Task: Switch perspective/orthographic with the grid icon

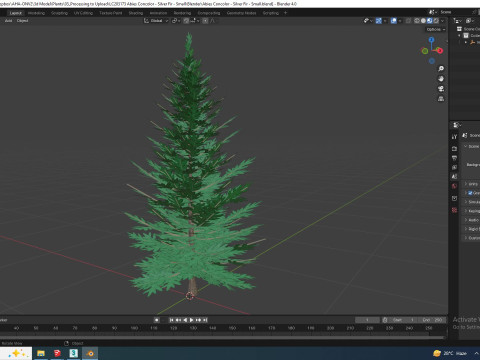Action: (x=441, y=99)
